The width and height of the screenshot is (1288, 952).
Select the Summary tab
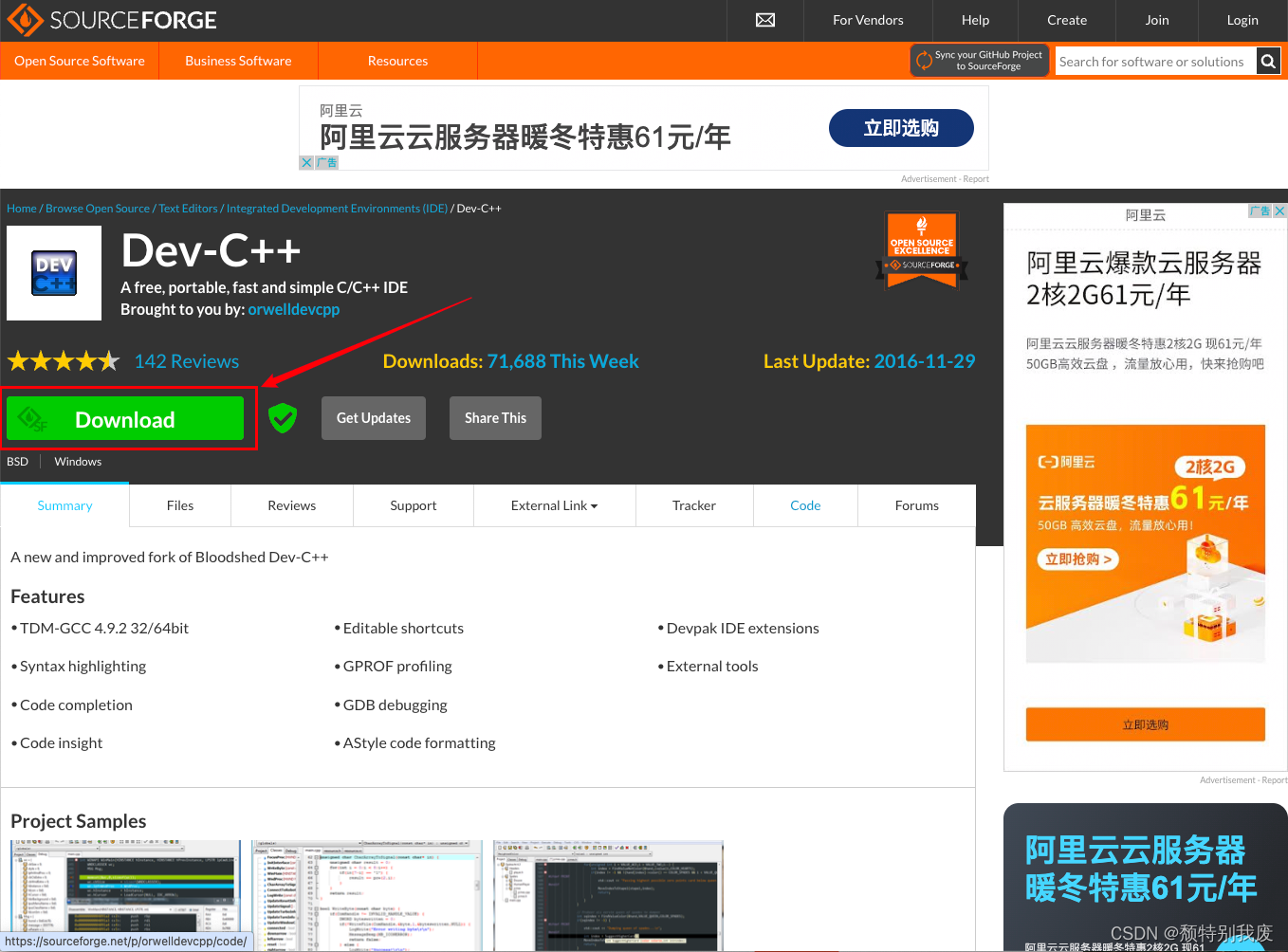click(x=64, y=505)
